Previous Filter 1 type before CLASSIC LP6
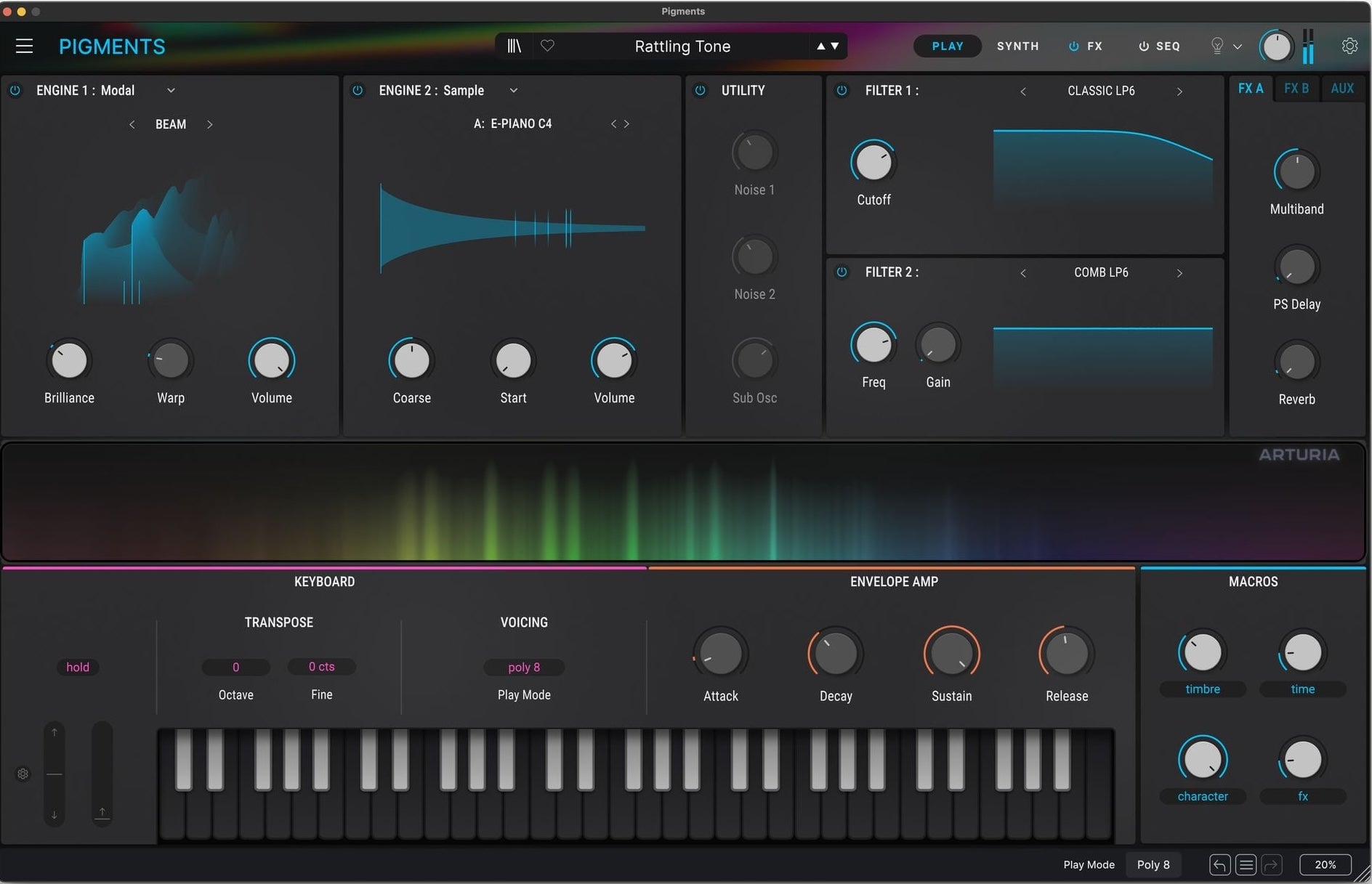Viewport: 1372px width, 884px height. (1023, 91)
